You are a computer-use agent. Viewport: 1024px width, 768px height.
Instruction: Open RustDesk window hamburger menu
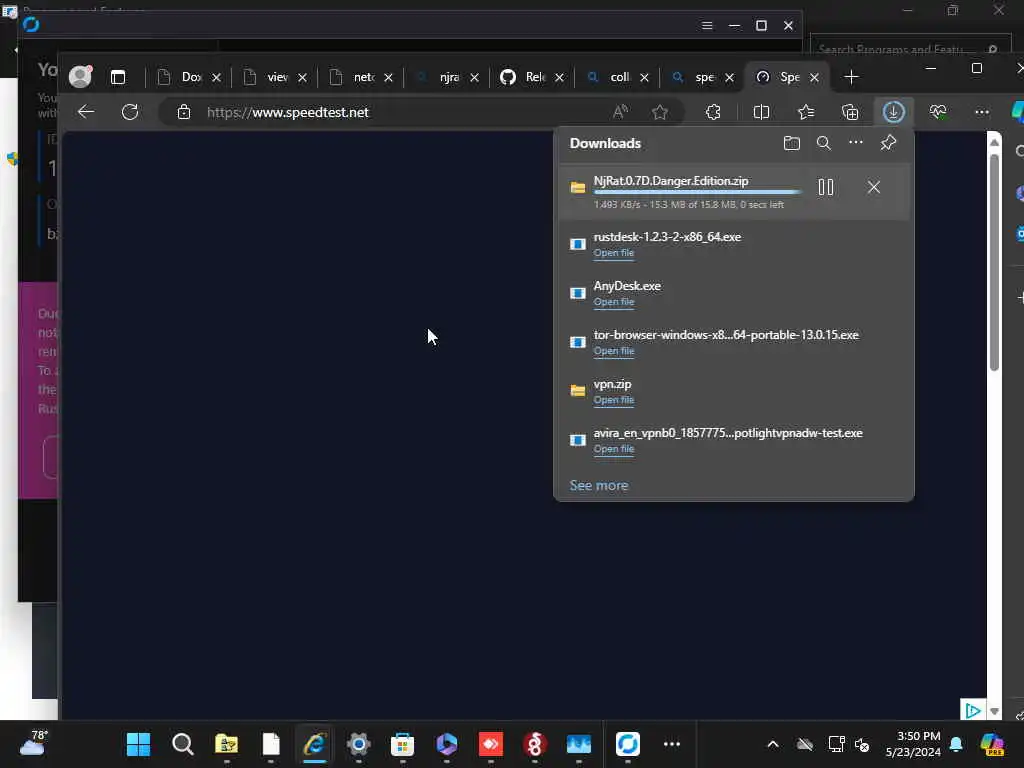tap(707, 25)
